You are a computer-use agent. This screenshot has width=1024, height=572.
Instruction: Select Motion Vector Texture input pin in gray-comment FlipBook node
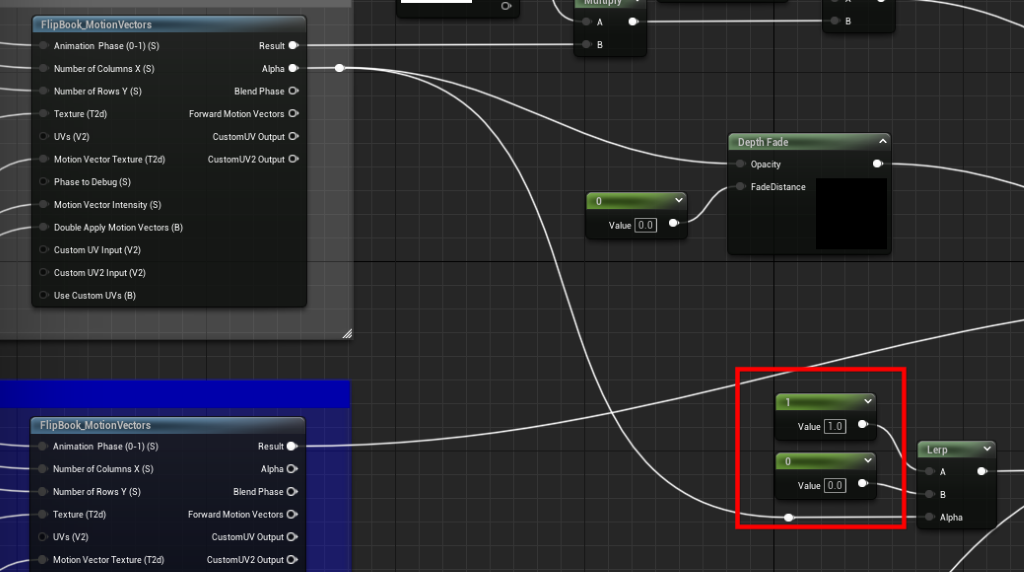coord(44,159)
